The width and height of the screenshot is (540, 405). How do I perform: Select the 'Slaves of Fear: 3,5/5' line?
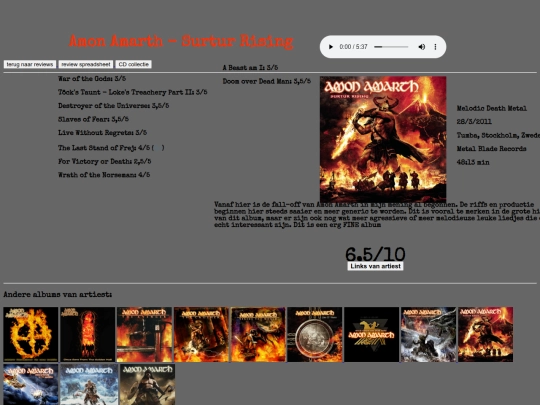(93, 119)
